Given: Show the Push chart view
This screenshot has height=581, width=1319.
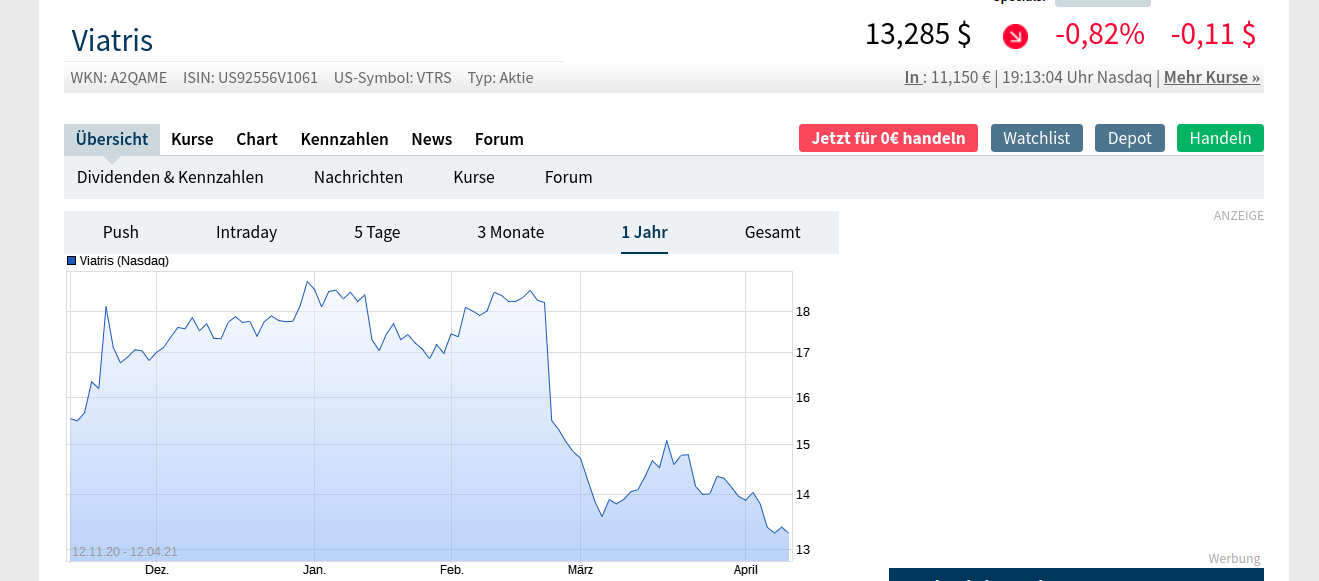Looking at the screenshot, I should click(121, 232).
